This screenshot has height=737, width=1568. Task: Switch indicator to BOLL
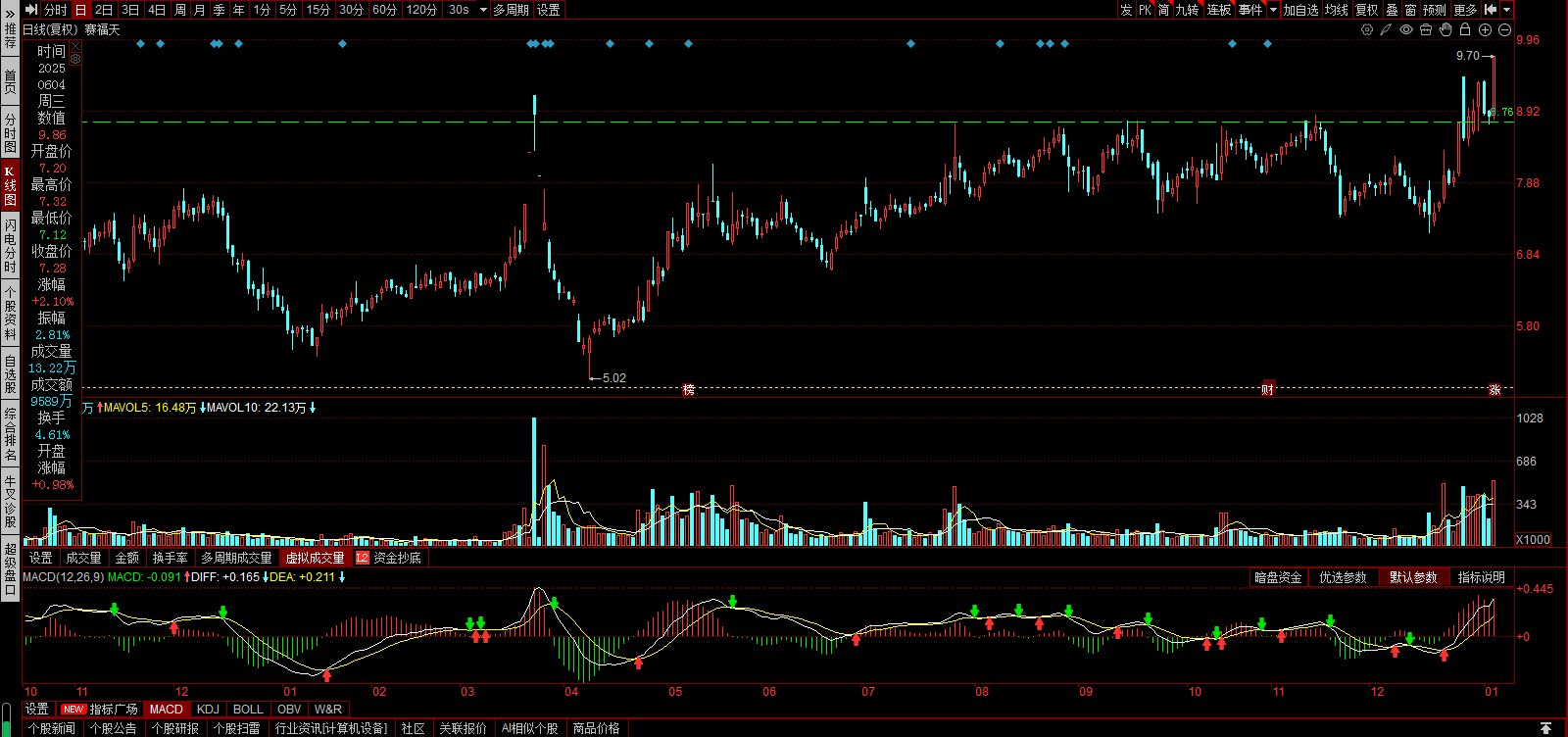248,710
